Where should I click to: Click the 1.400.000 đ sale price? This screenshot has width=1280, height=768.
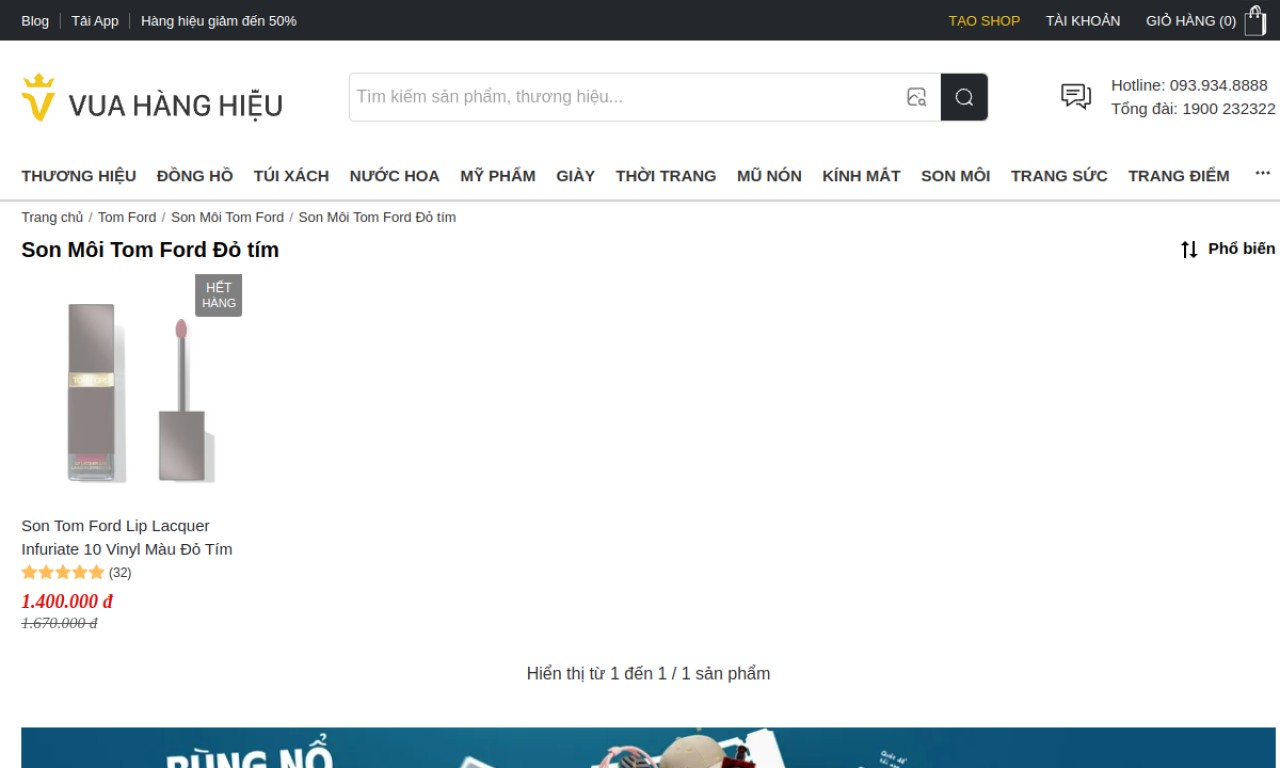coord(67,601)
